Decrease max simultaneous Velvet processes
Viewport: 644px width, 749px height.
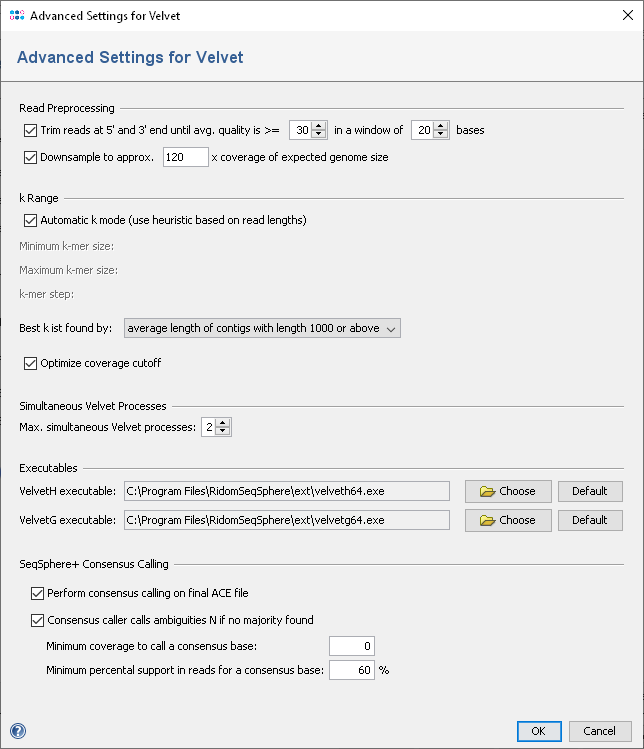223,432
